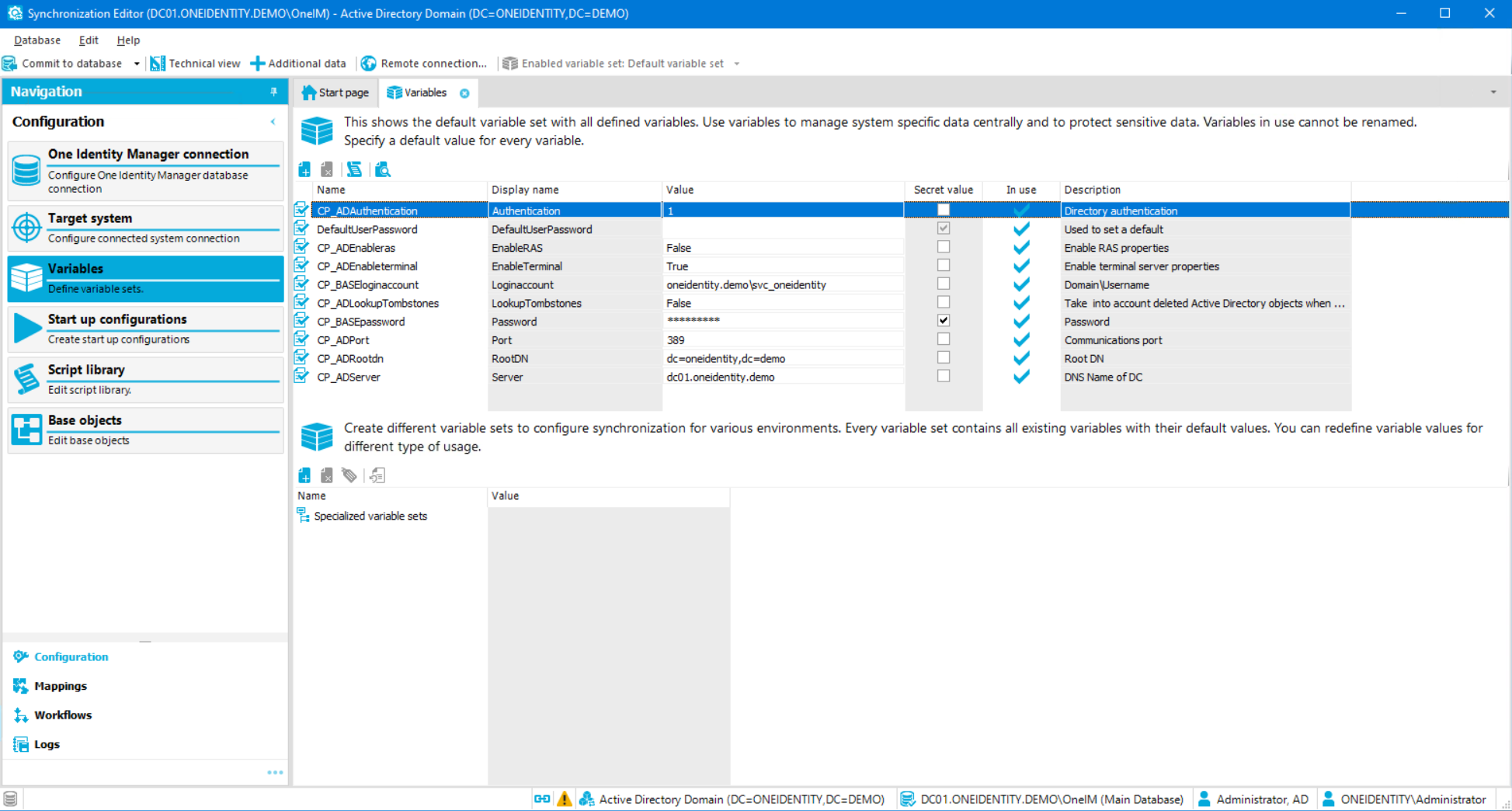Collapse the Configuration section chevron
Viewport: 1512px width, 811px height.
pyautogui.click(x=273, y=122)
